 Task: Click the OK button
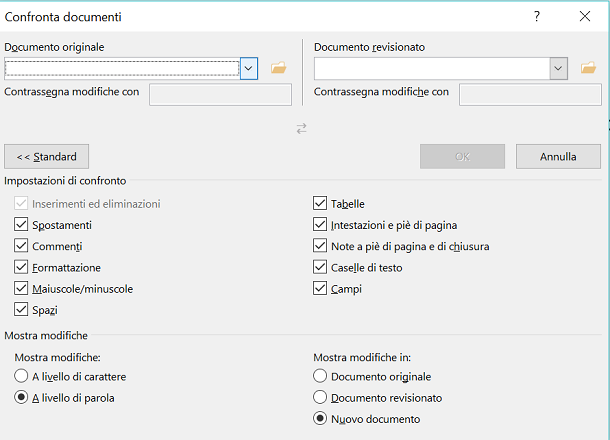click(x=462, y=156)
